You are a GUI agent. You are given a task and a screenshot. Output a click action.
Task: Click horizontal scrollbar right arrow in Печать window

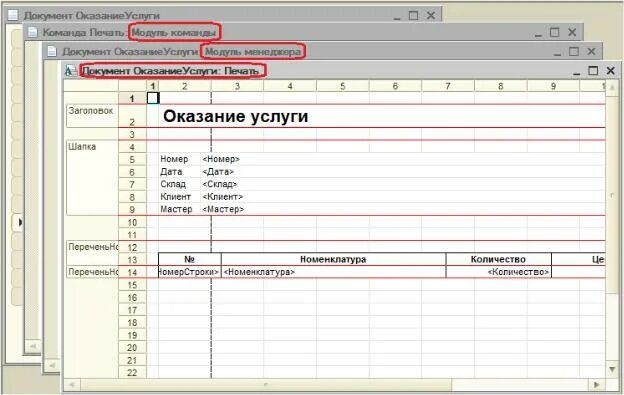point(597,385)
